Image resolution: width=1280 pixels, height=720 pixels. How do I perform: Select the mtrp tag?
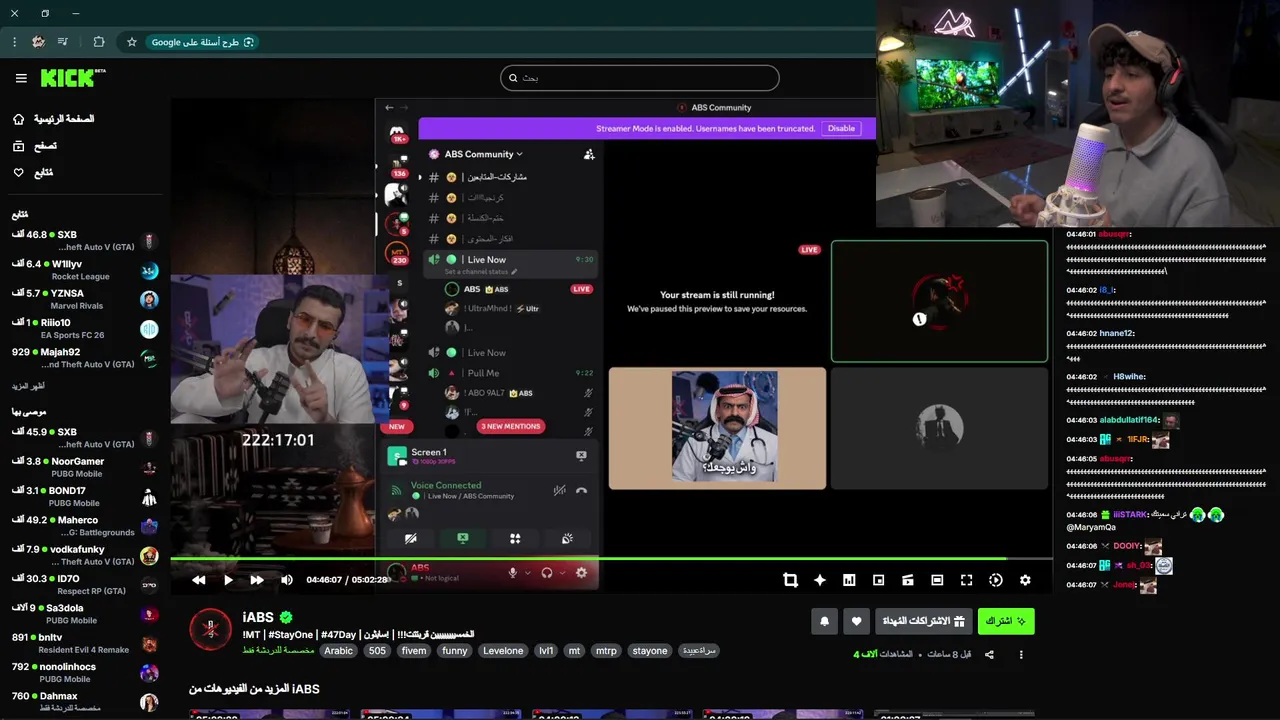click(606, 651)
